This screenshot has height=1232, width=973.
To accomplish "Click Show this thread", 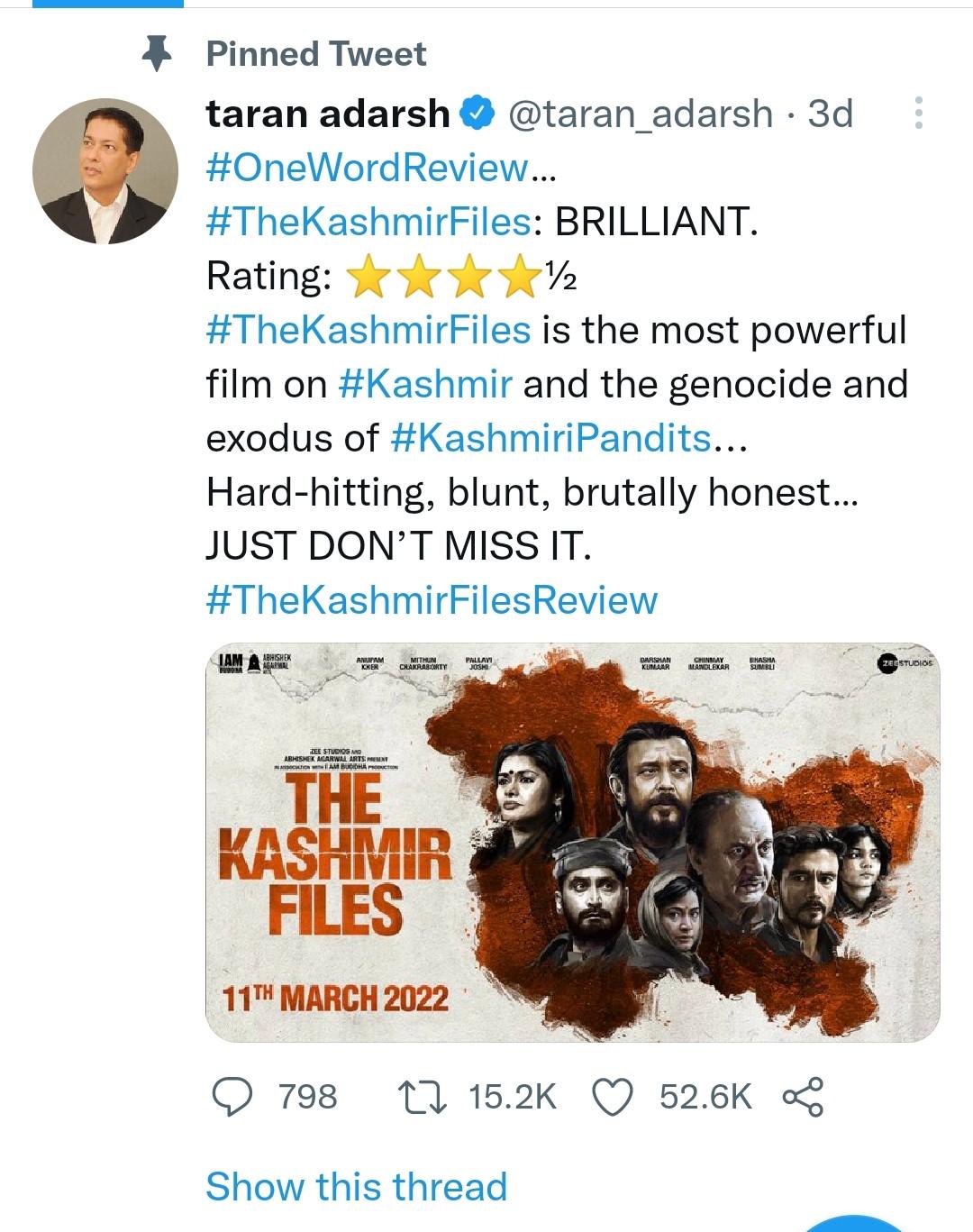I will [x=357, y=1186].
